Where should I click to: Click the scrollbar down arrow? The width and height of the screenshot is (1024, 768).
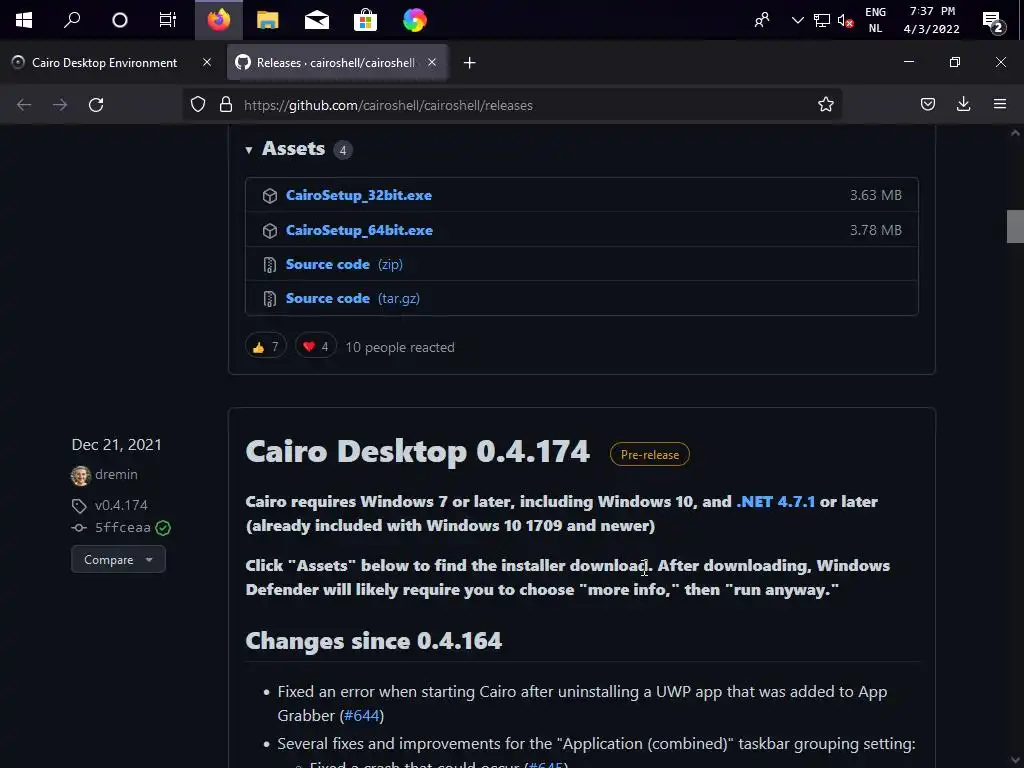(x=1015, y=761)
